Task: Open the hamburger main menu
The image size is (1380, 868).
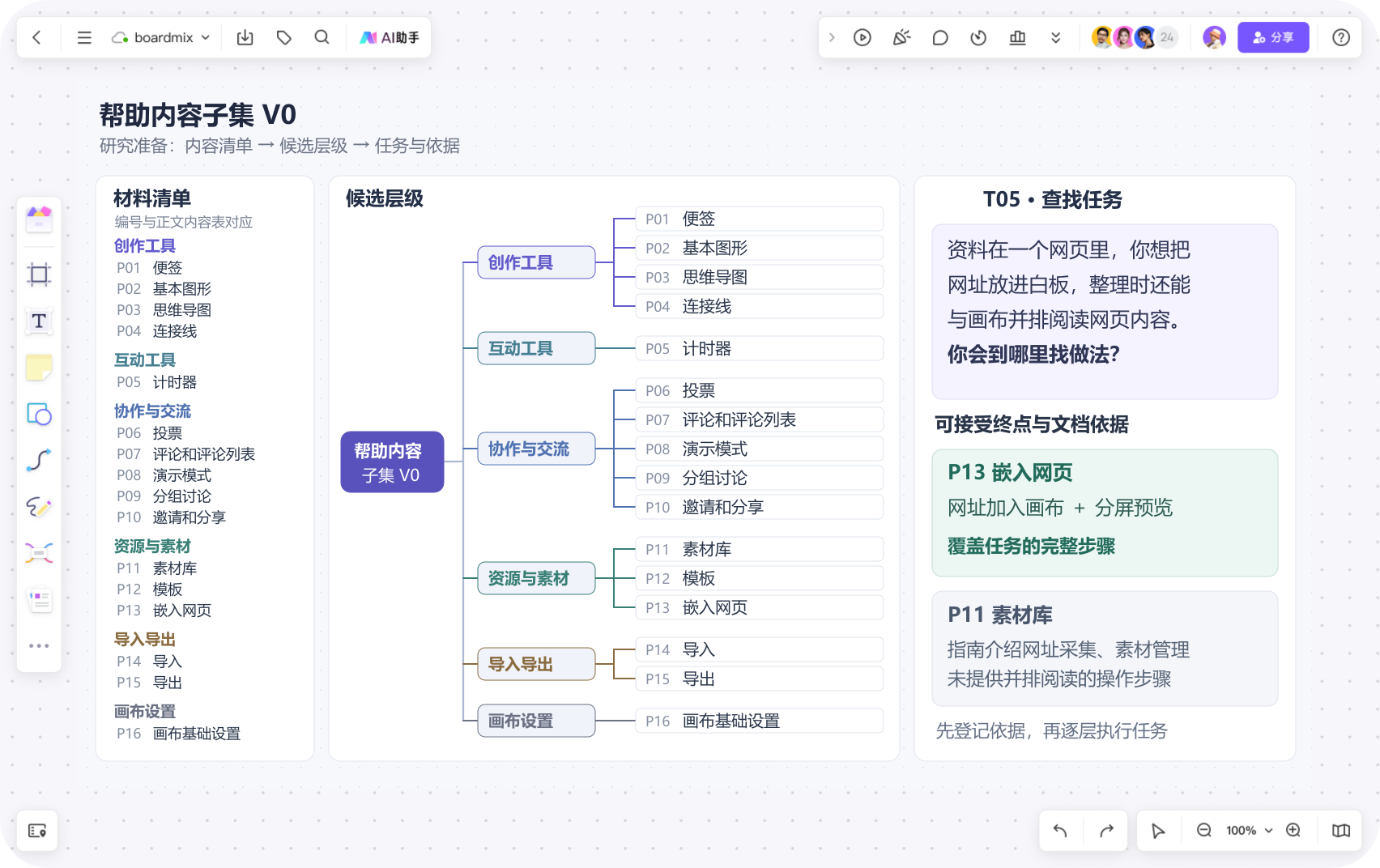Action: pos(84,37)
